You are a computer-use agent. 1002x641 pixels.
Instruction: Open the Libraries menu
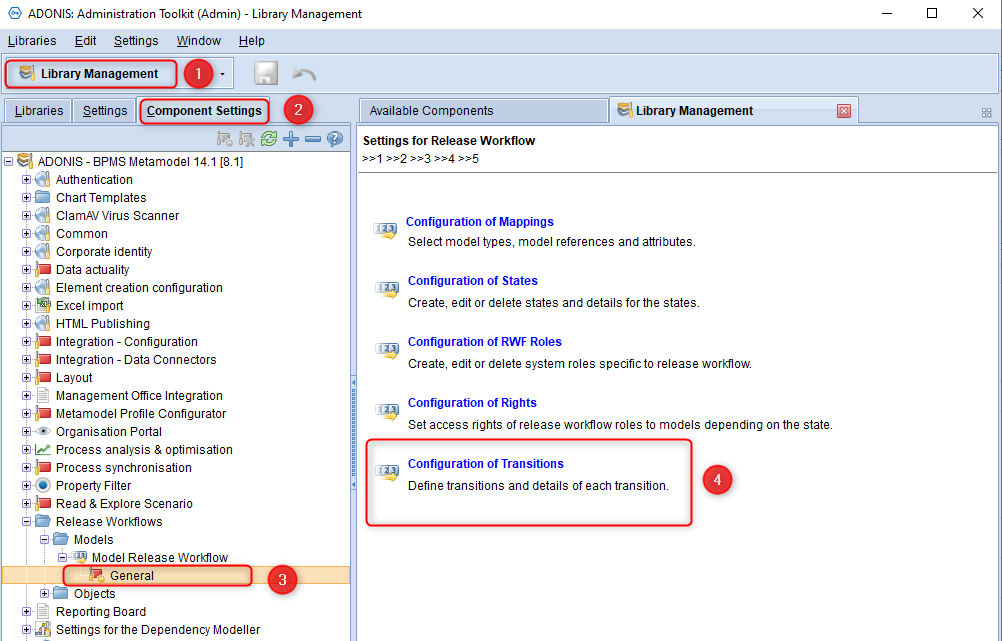[32, 41]
